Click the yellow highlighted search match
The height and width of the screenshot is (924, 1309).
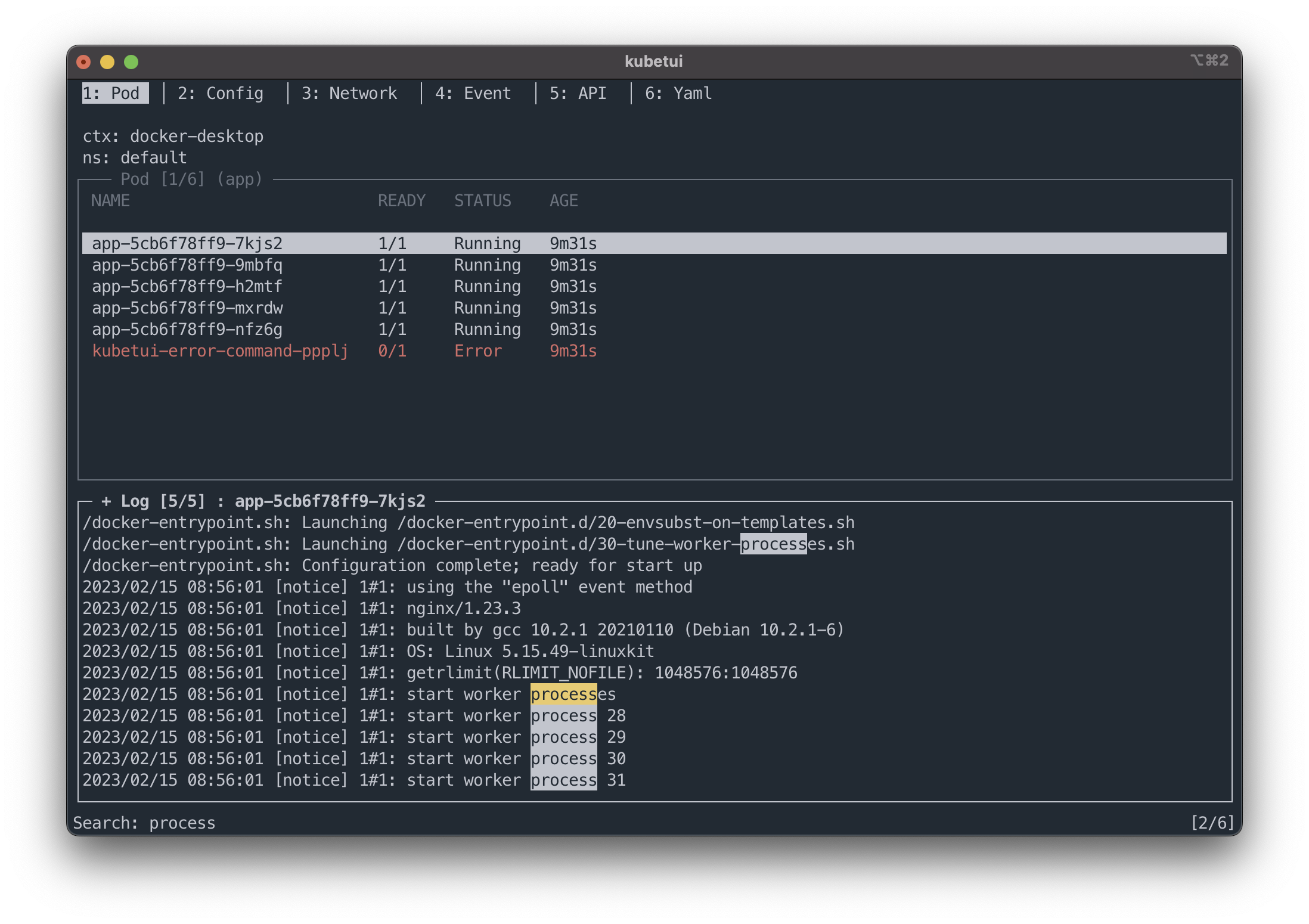click(x=563, y=694)
